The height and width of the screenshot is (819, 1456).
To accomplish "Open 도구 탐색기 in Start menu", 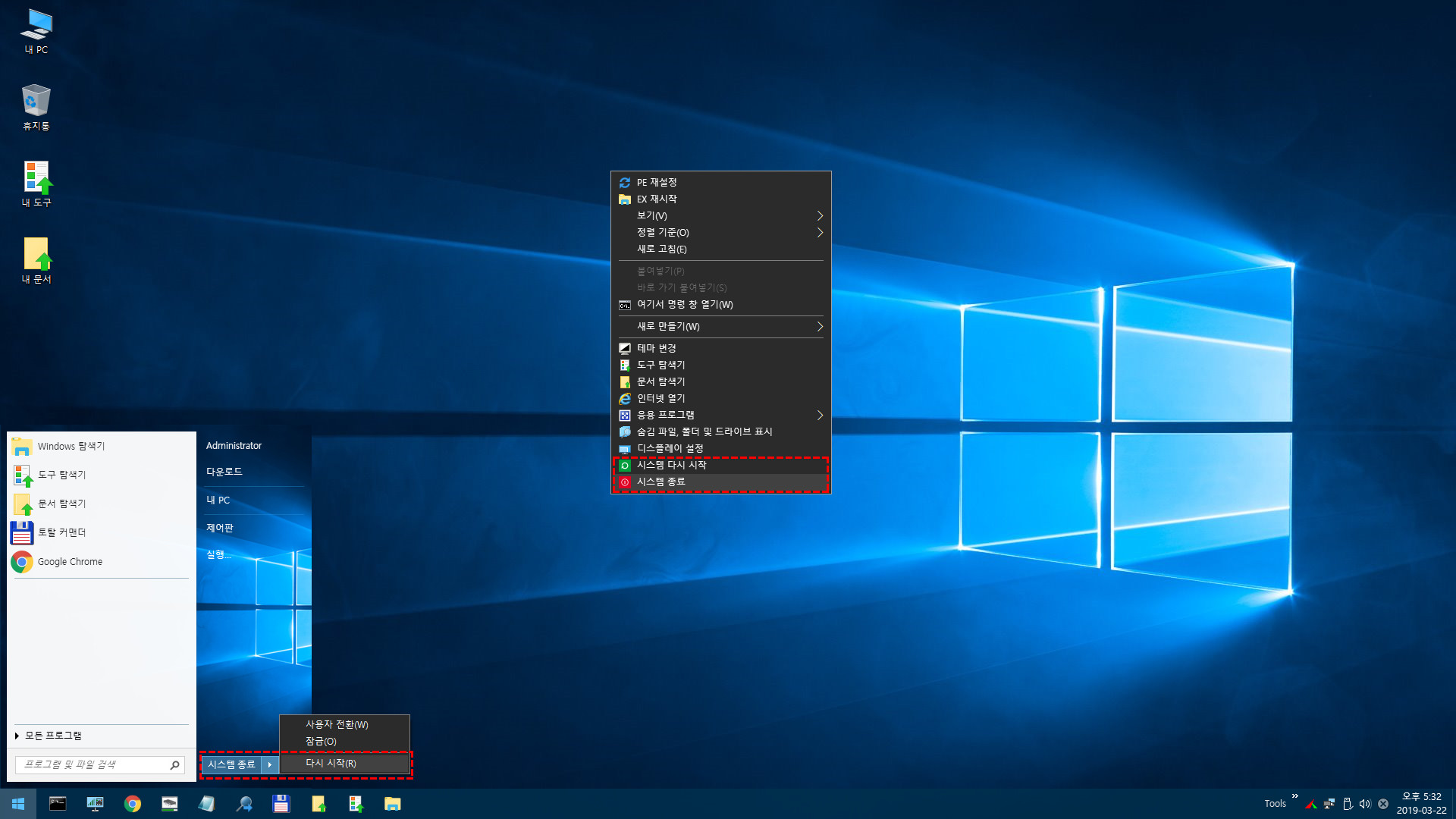I will pos(100,475).
